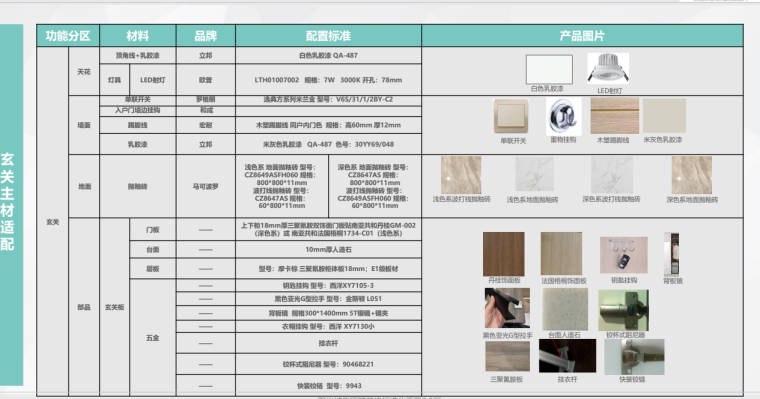This screenshot has height=399, width=760.
Task: Select the 白色乳胶漆 QA-487 cell
Action: pos(328,55)
